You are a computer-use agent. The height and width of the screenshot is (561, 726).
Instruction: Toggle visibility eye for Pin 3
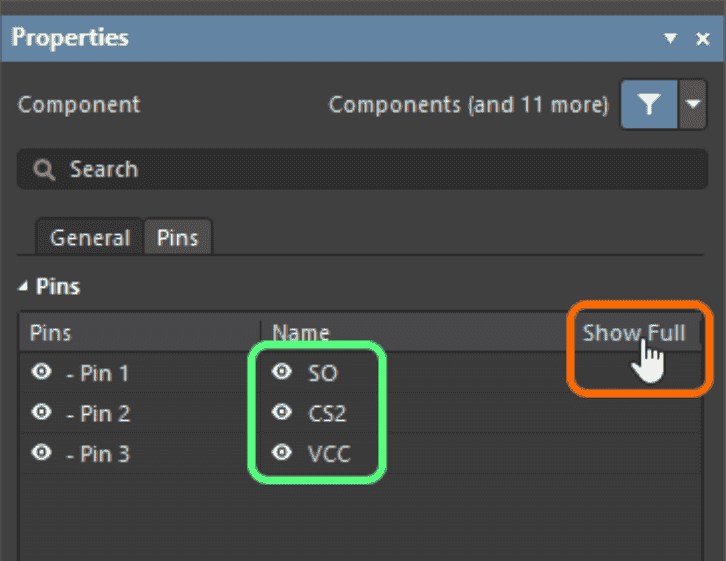(x=41, y=452)
